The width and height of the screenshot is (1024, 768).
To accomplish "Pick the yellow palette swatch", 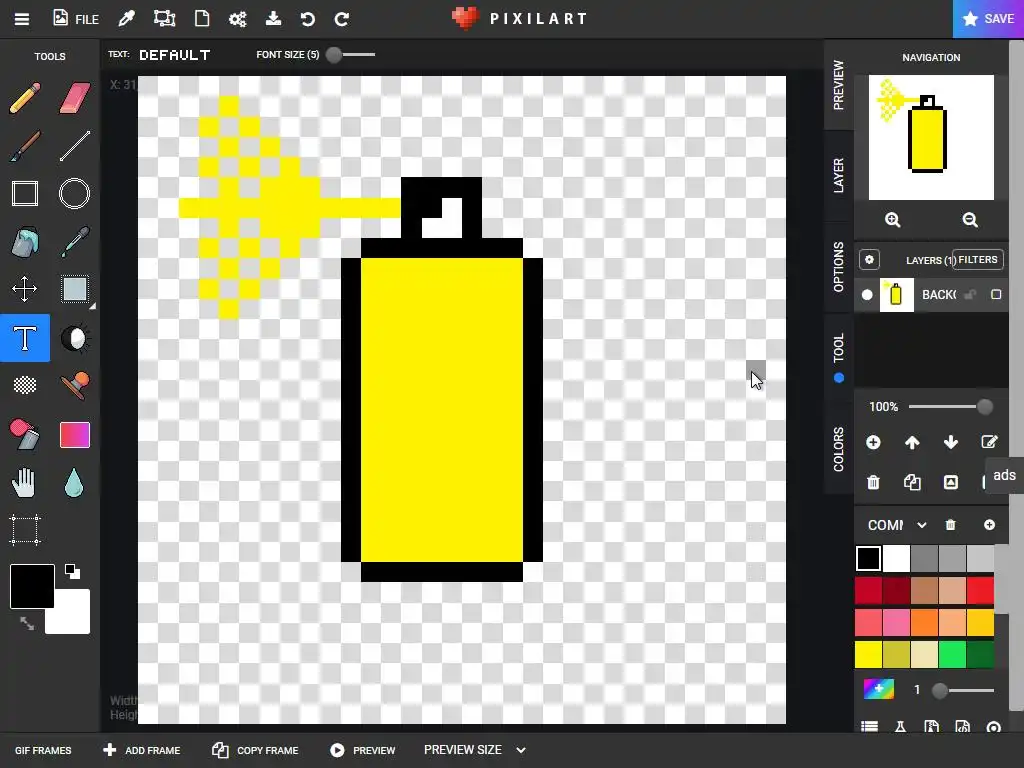I will point(869,655).
